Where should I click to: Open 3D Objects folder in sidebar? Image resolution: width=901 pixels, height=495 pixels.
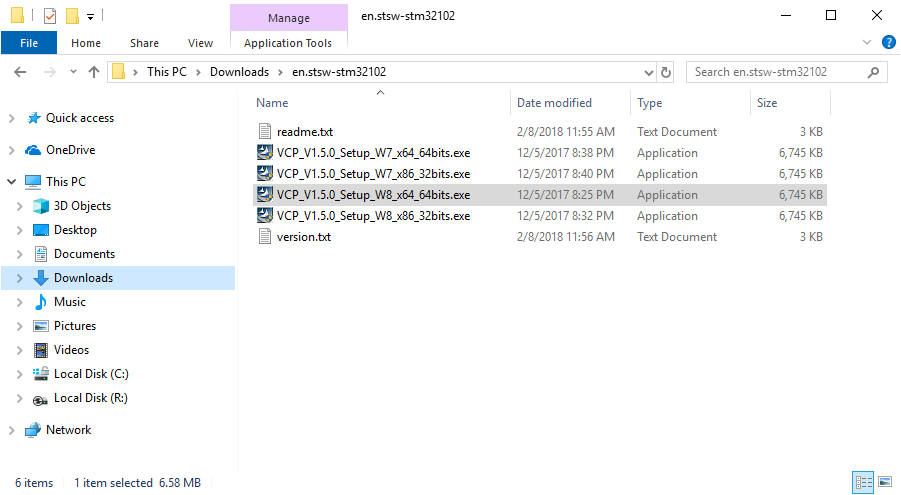pos(82,206)
